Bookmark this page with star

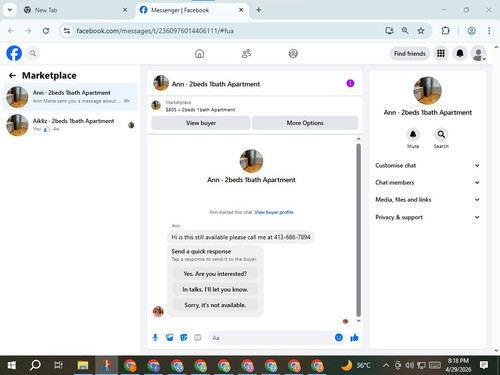[x=421, y=31]
